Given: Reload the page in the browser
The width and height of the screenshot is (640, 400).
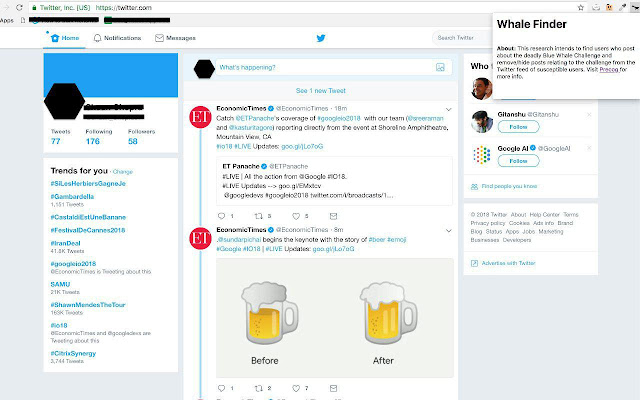Looking at the screenshot, I should click(x=19, y=7).
